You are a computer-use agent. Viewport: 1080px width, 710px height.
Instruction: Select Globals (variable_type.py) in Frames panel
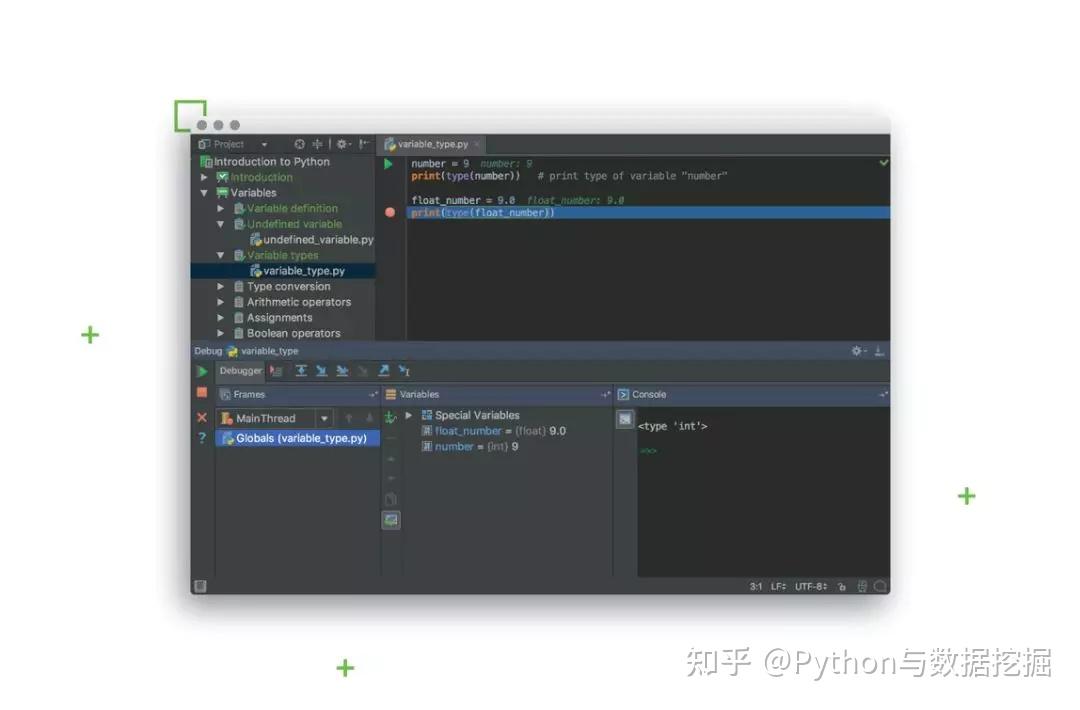296,438
